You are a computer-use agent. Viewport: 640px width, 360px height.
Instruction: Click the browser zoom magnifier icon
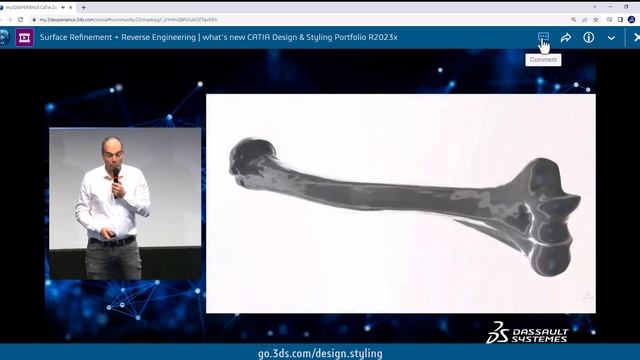(573, 20)
